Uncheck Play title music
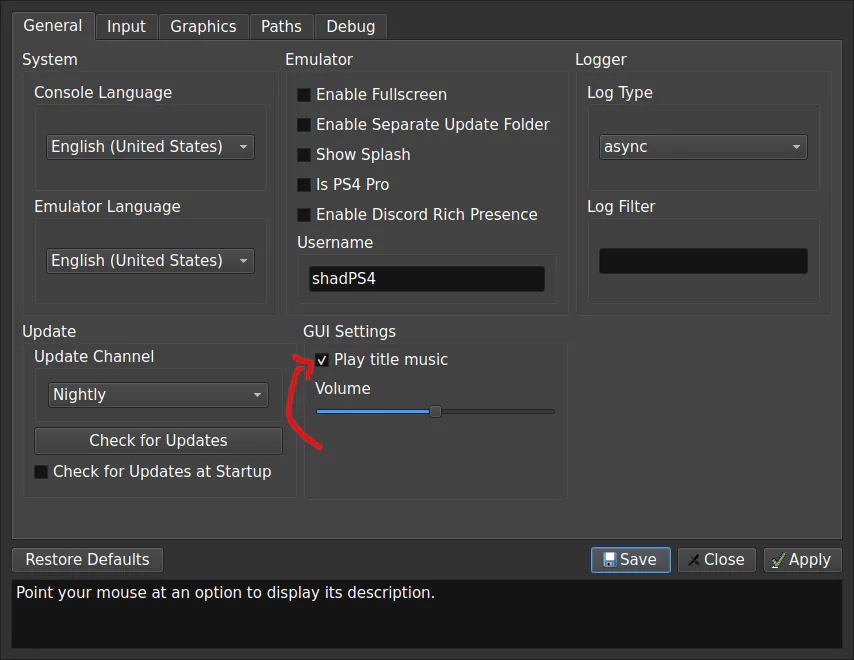Screen dimensions: 854x660 pos(322,360)
